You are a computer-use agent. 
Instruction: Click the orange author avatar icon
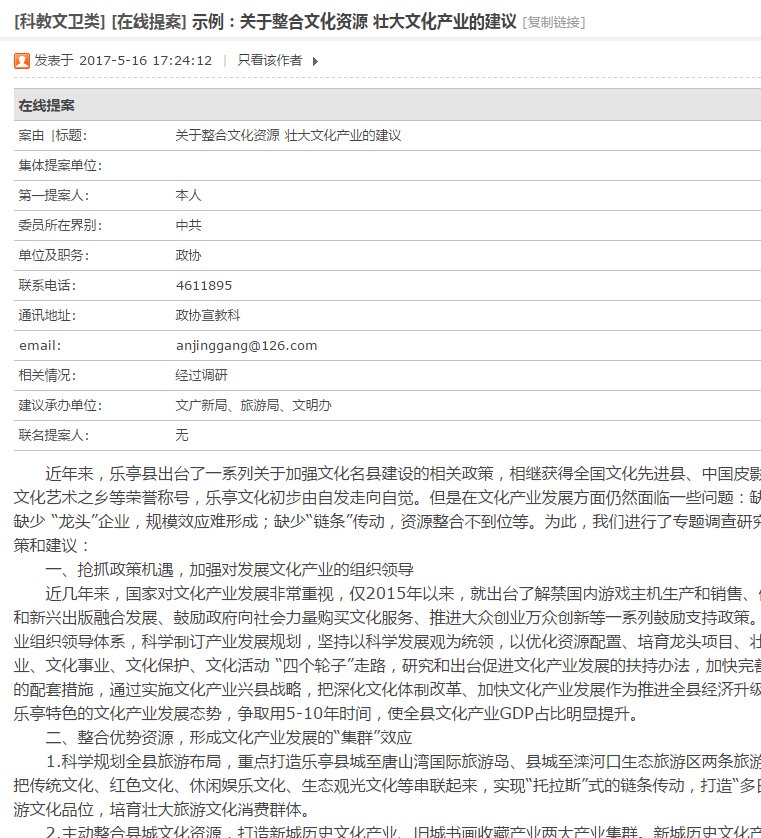click(x=22, y=61)
